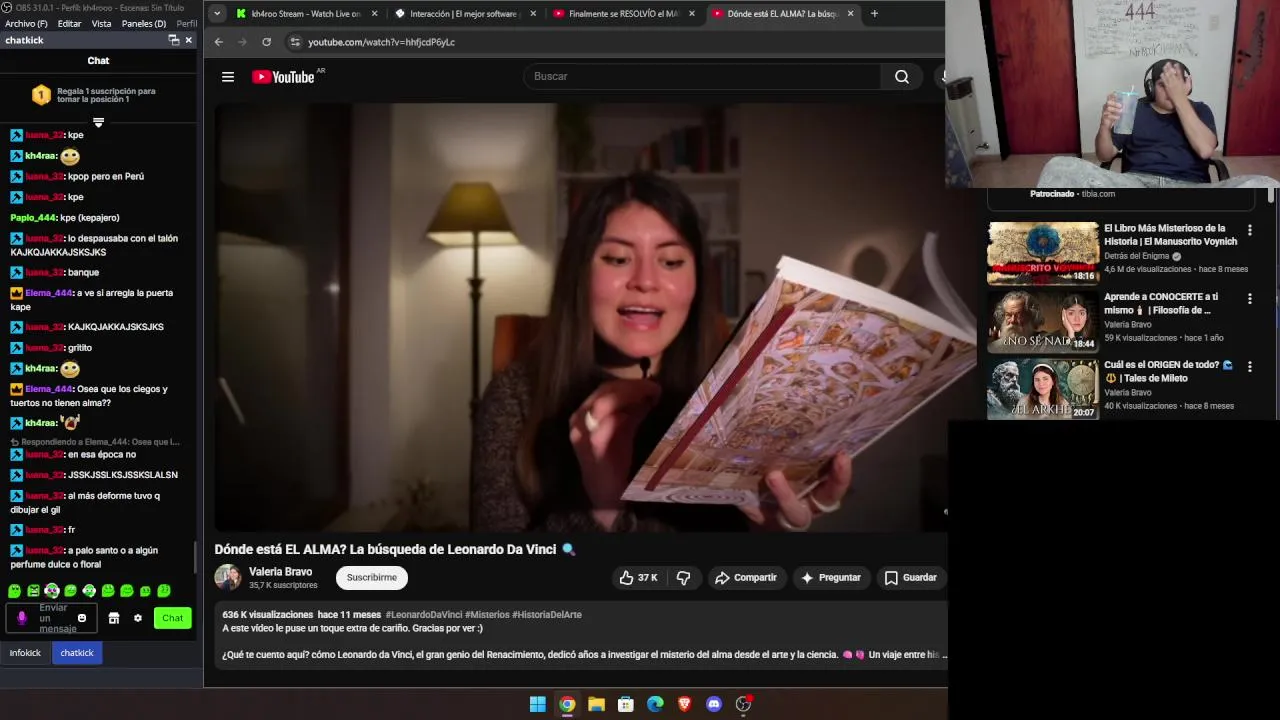Switch to infokick dock tab
The height and width of the screenshot is (720, 1280).
point(25,653)
